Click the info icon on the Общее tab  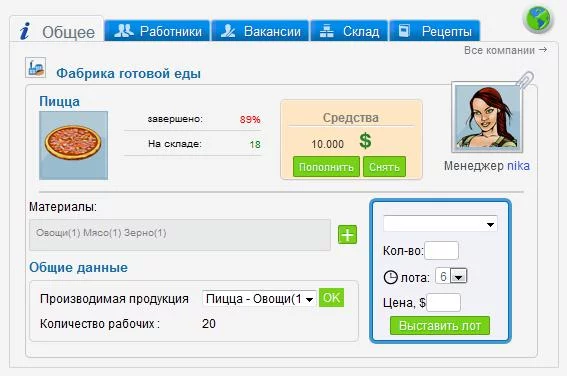tap(25, 31)
